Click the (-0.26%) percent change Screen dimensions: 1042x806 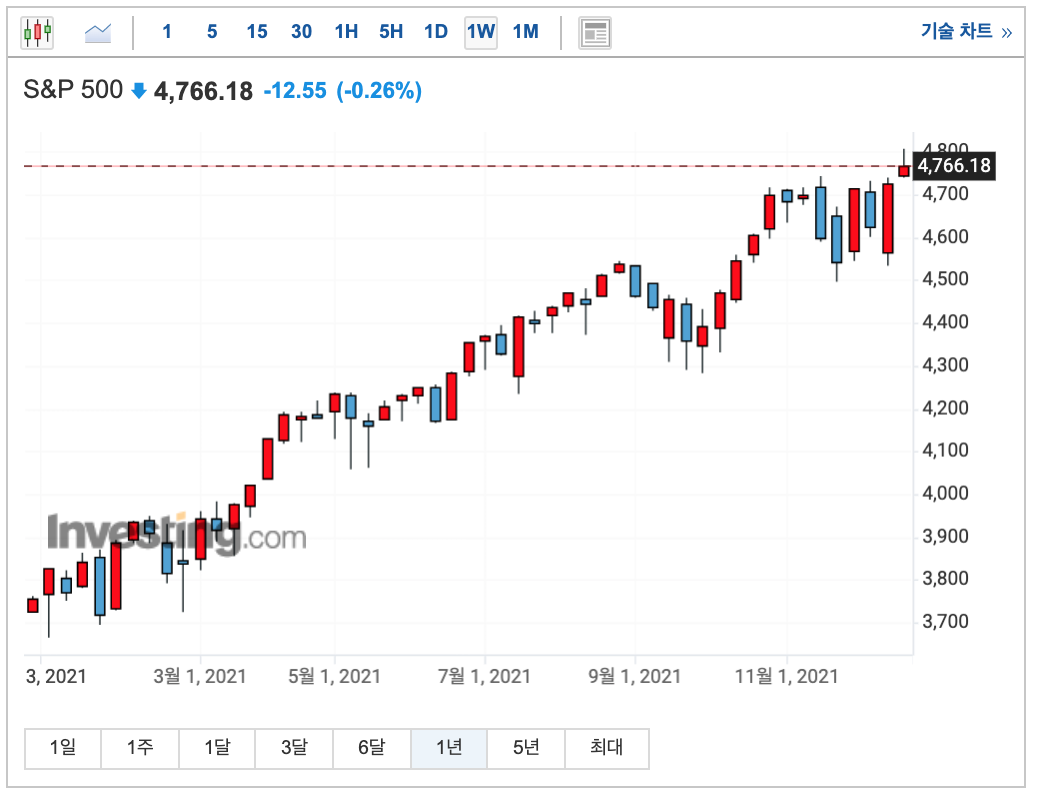point(379,90)
